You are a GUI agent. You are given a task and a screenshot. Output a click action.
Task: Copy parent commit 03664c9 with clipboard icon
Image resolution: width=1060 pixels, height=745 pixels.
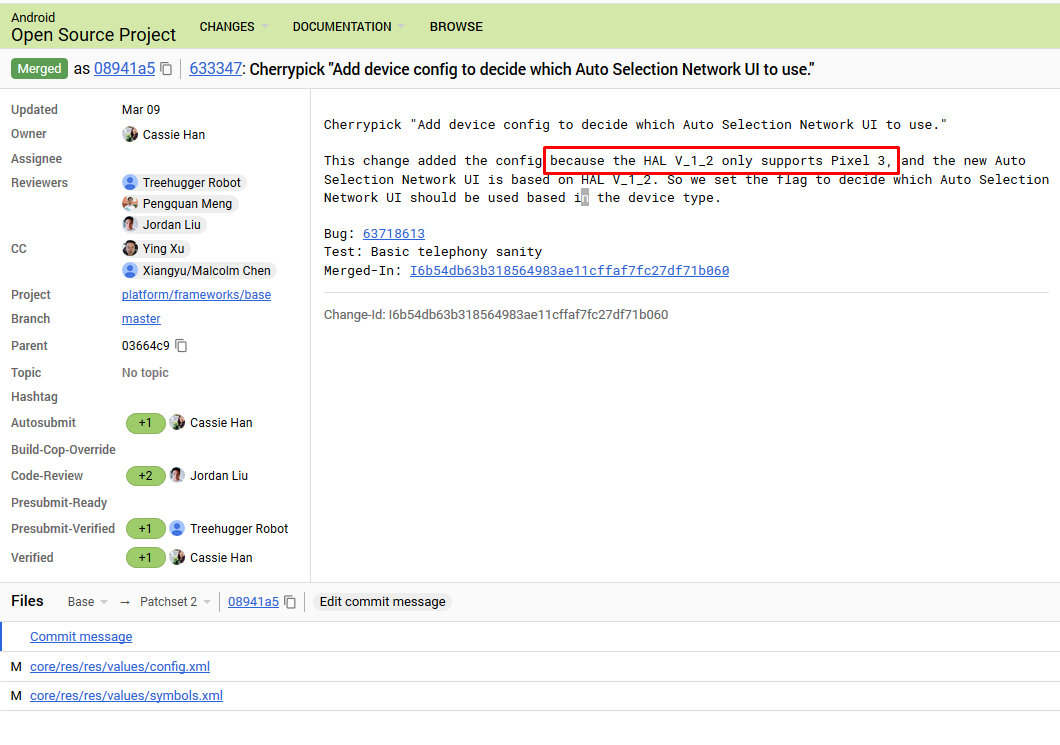point(181,345)
